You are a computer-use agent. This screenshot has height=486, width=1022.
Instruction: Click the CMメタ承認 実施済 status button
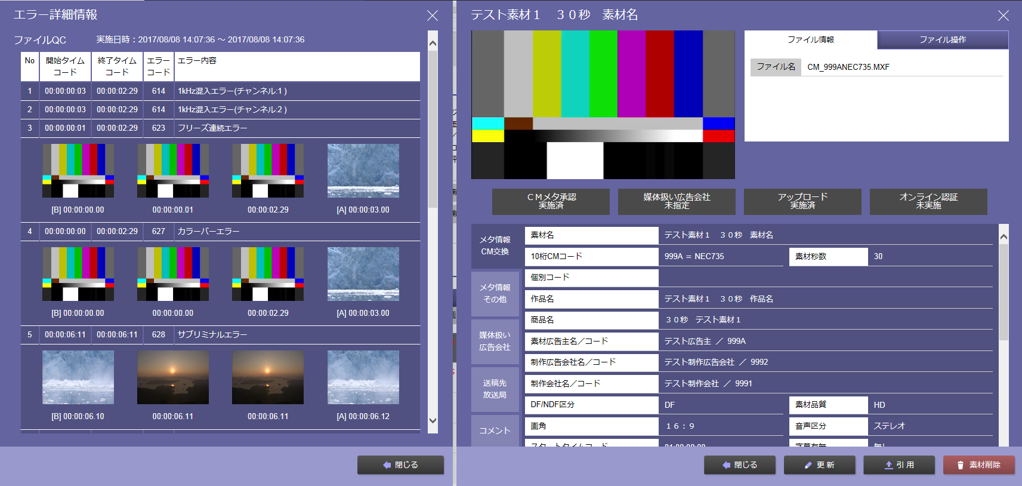click(x=551, y=201)
